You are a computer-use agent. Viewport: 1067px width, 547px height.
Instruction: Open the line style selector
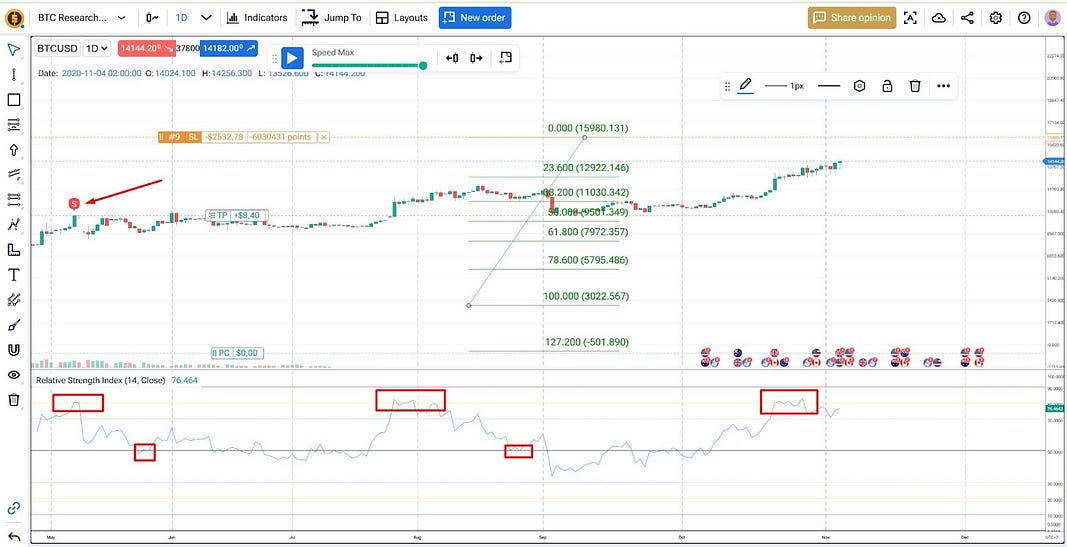(x=829, y=86)
